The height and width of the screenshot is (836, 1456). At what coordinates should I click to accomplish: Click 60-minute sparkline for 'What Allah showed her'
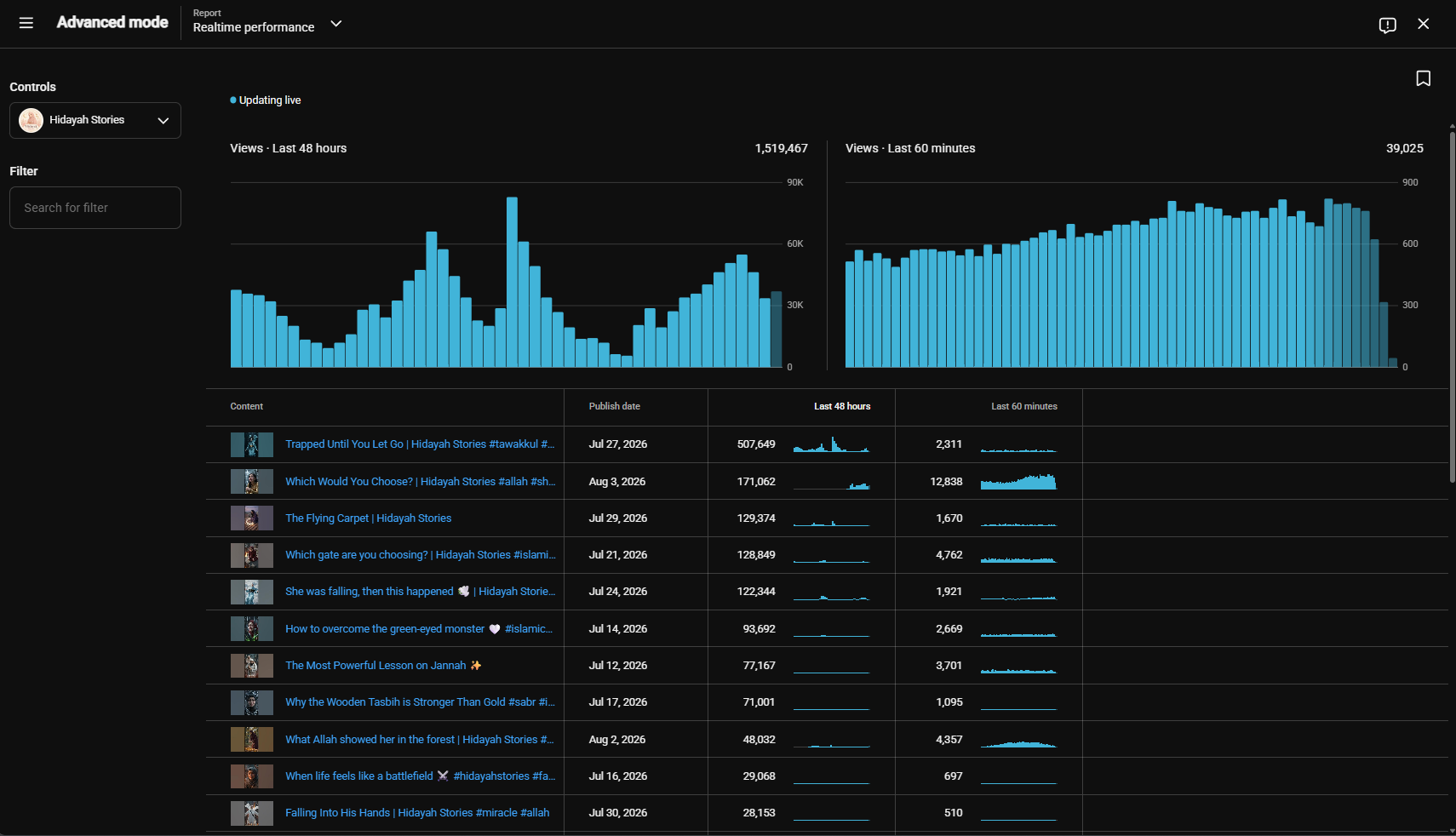[1018, 743]
